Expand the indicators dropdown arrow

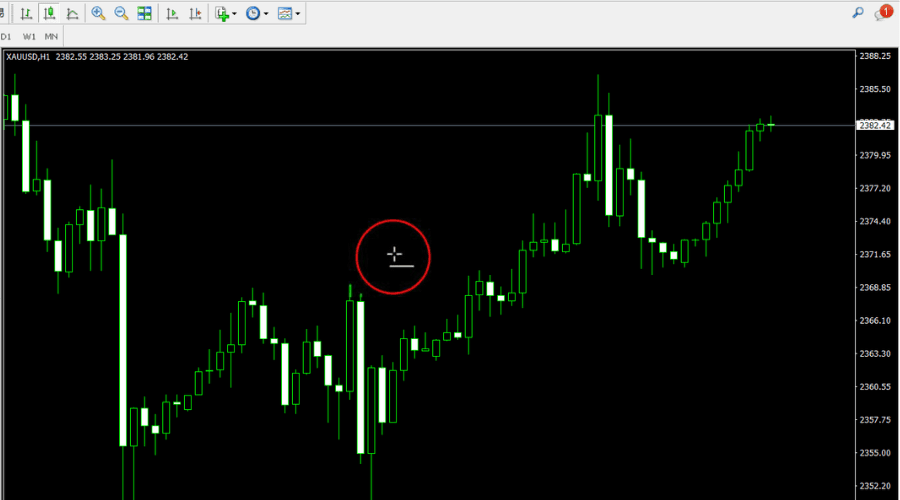pos(234,14)
